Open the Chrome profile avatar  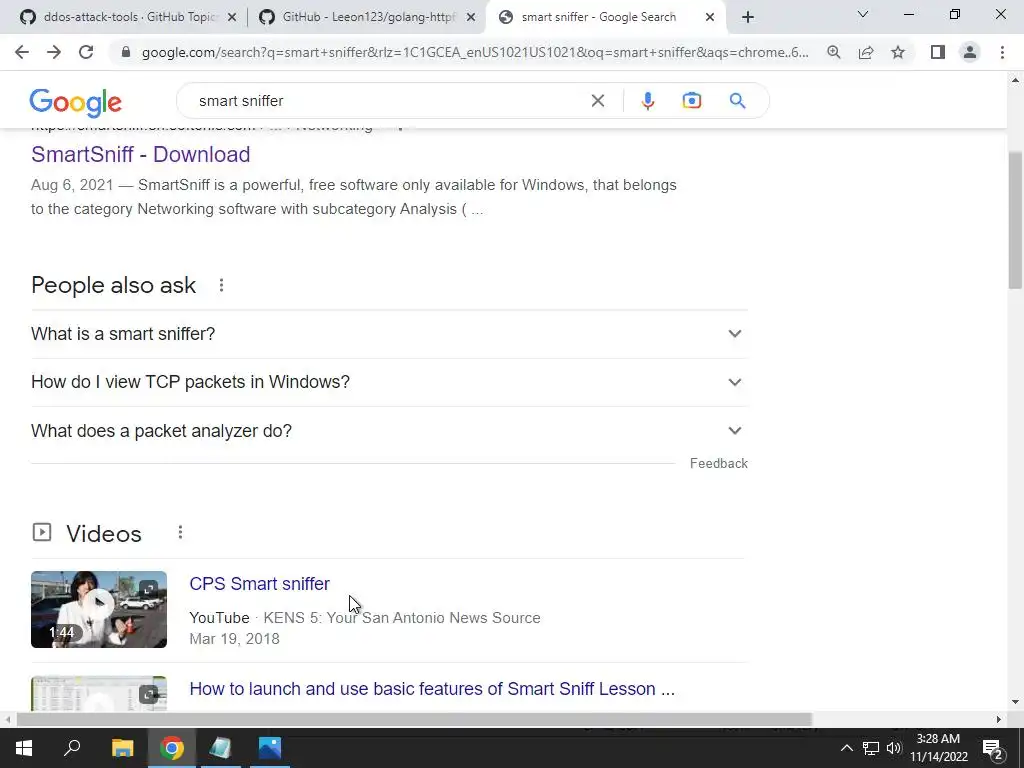point(970,52)
